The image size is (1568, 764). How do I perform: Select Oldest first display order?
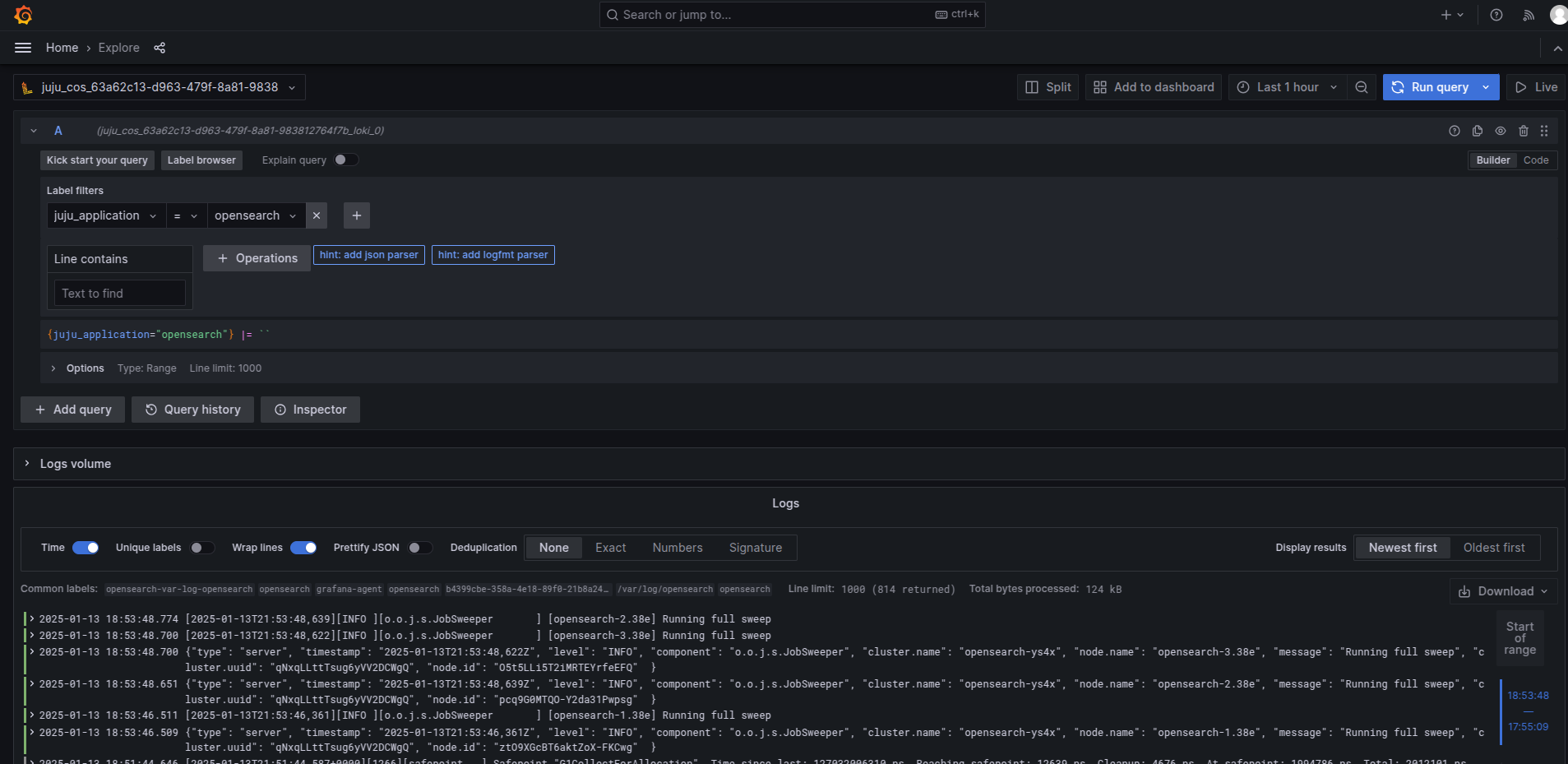[1493, 548]
